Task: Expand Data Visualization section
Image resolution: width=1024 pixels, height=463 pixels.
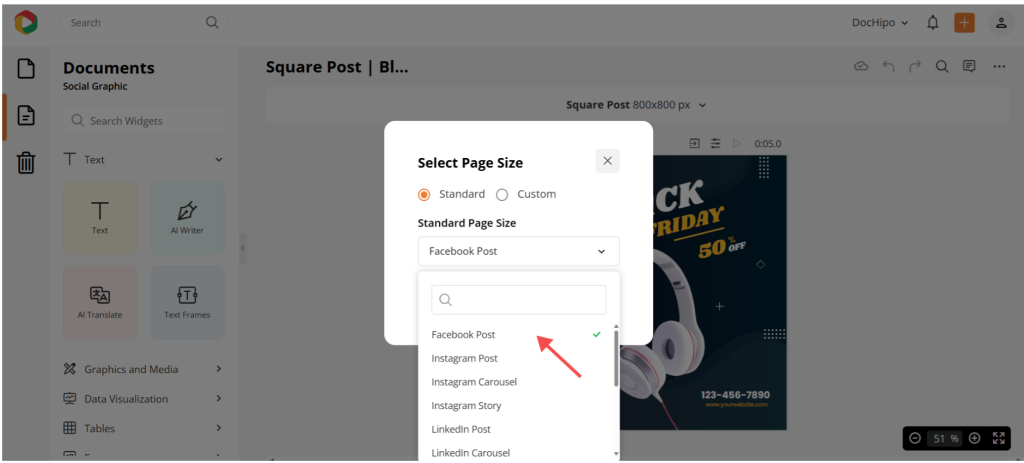Action: click(x=143, y=399)
